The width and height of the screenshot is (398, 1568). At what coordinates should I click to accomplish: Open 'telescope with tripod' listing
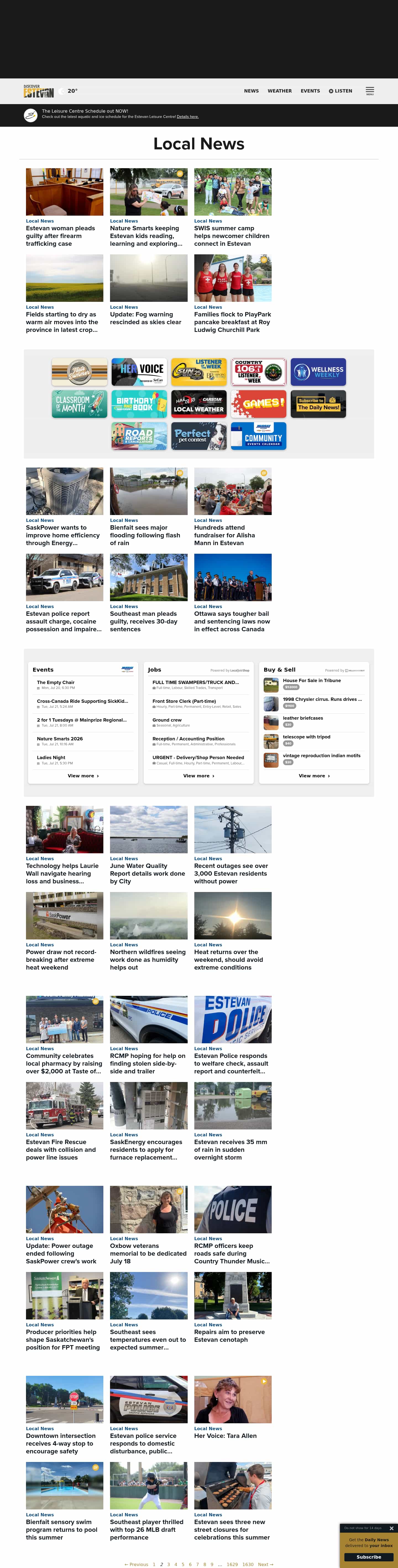point(307,737)
